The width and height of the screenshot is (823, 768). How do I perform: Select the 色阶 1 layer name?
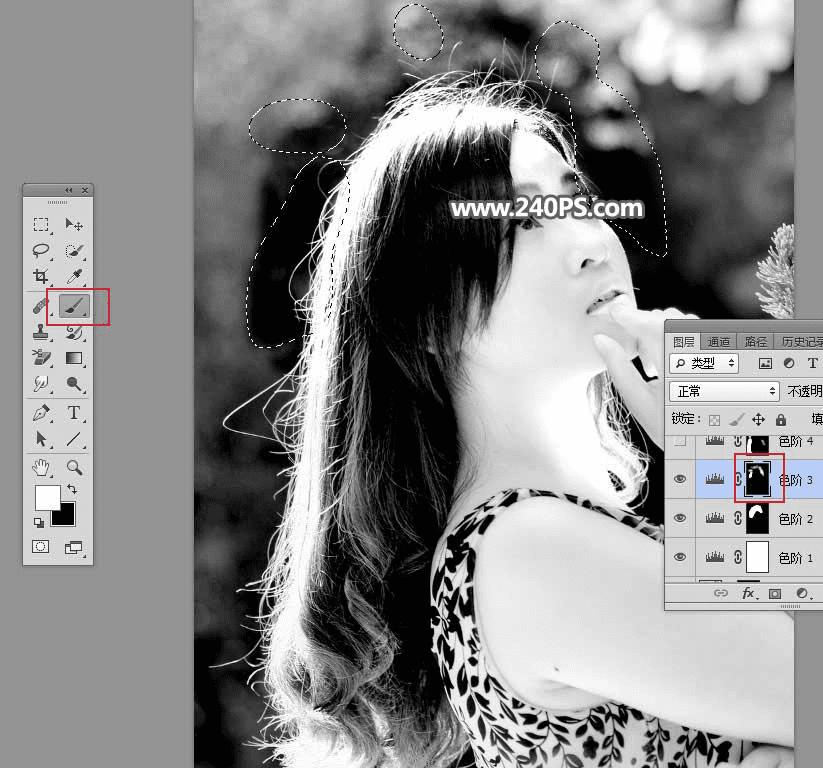coord(796,557)
